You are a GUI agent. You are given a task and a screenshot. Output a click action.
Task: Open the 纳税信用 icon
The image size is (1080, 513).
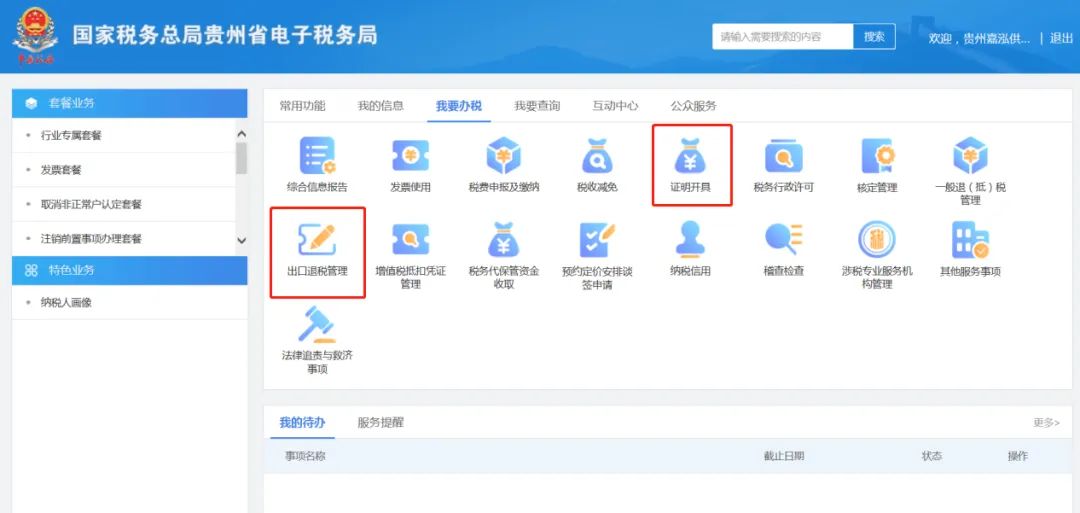tap(690, 240)
